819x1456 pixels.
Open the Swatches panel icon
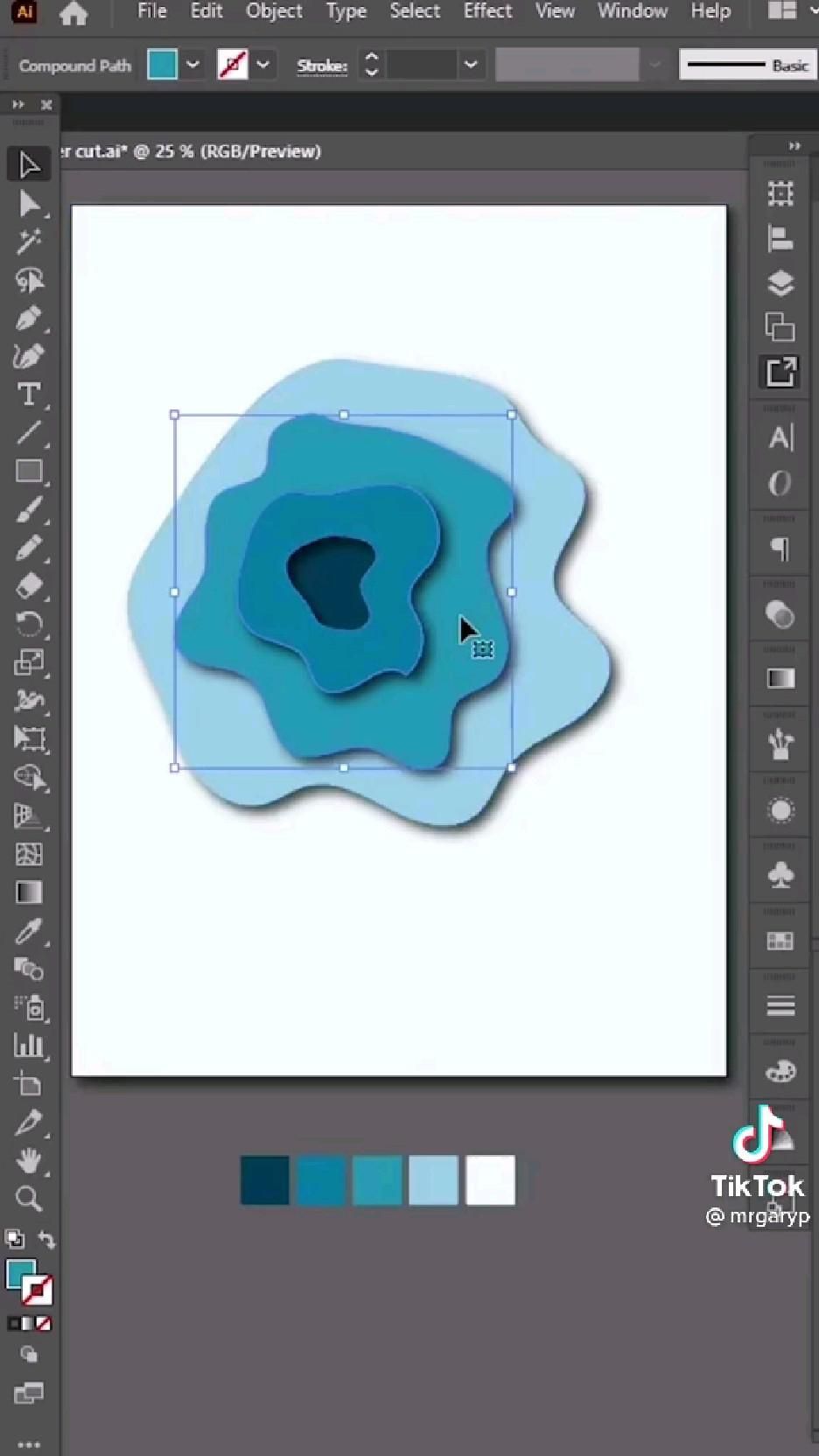point(780,941)
